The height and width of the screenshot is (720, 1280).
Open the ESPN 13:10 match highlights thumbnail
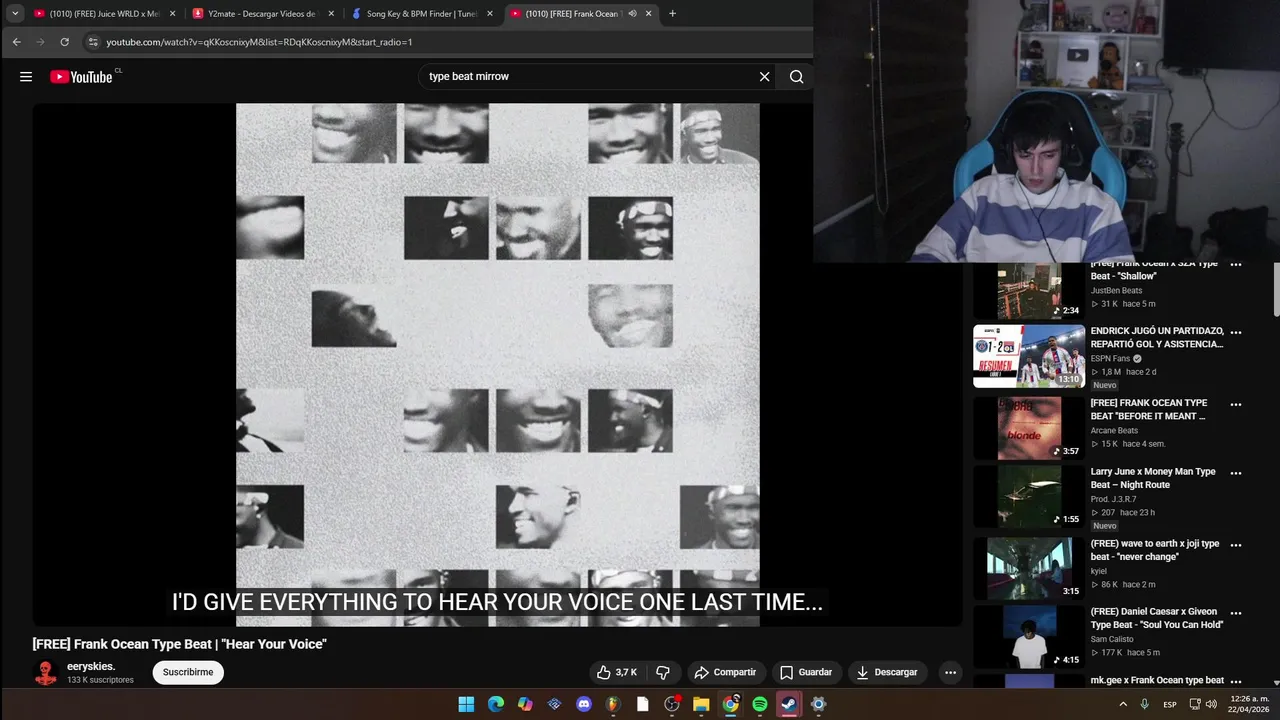pyautogui.click(x=1029, y=356)
